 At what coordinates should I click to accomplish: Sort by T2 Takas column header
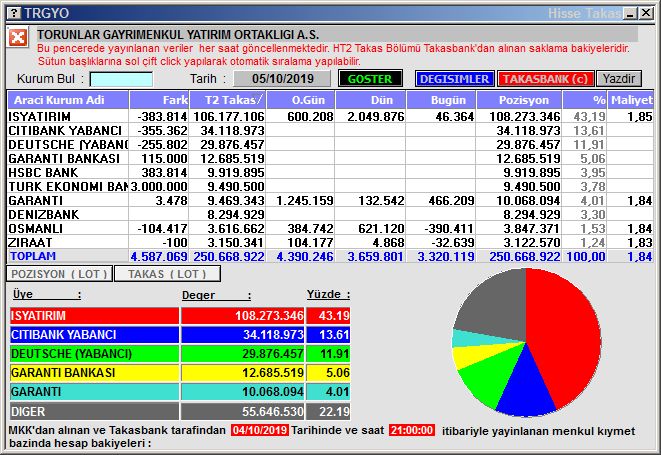point(228,100)
